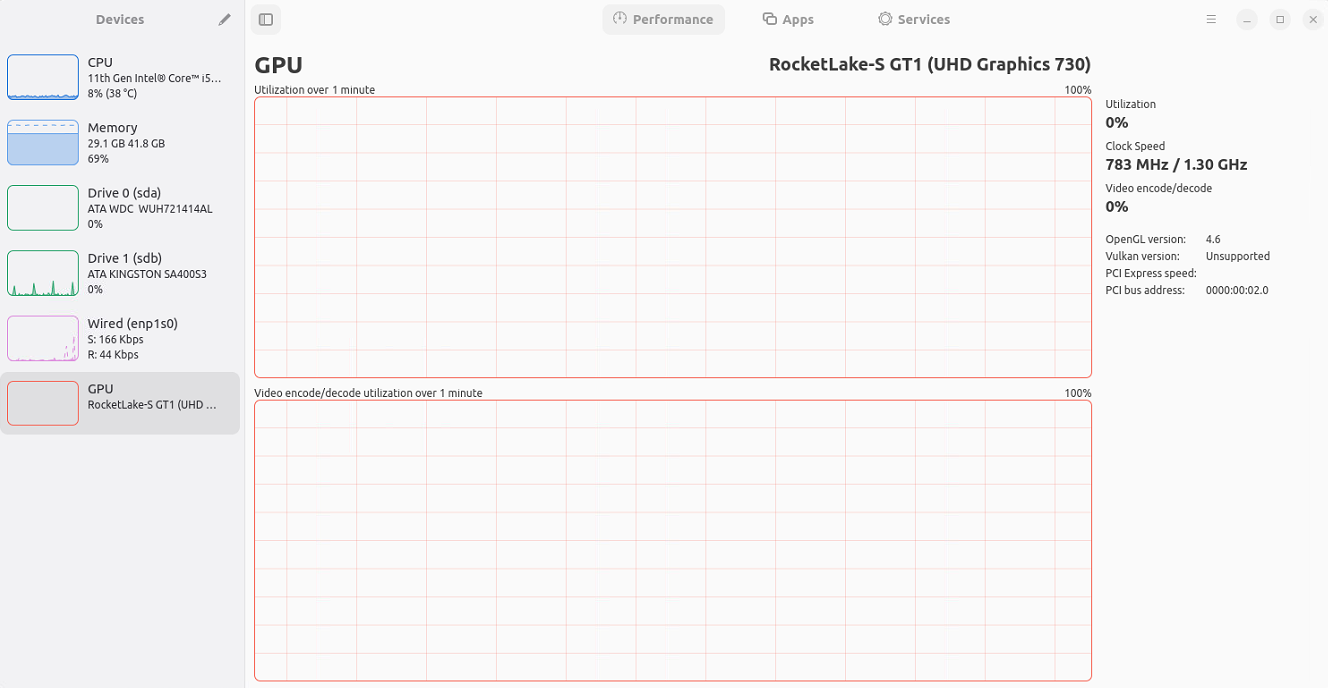Select Wired (enp1s0) network entry
Screen dimensions: 1328x688
120,338
